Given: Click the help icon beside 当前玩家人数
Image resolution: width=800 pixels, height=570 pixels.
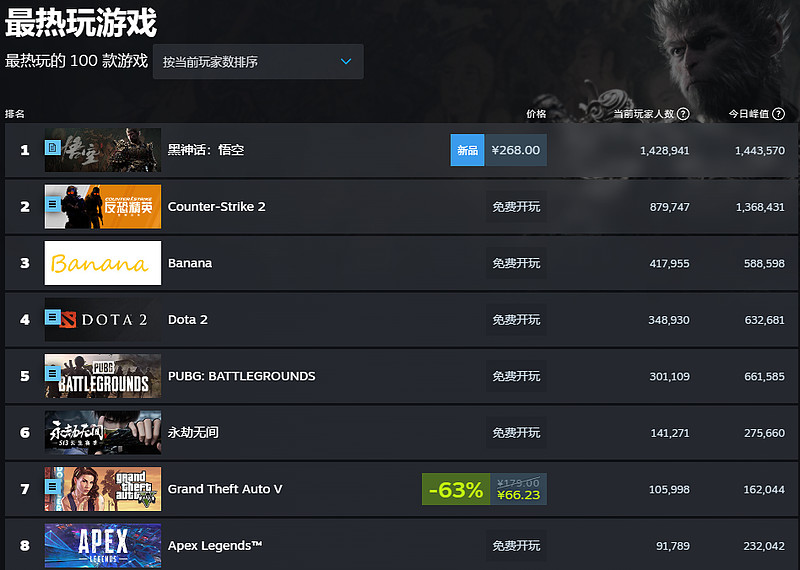Looking at the screenshot, I should pos(683,114).
